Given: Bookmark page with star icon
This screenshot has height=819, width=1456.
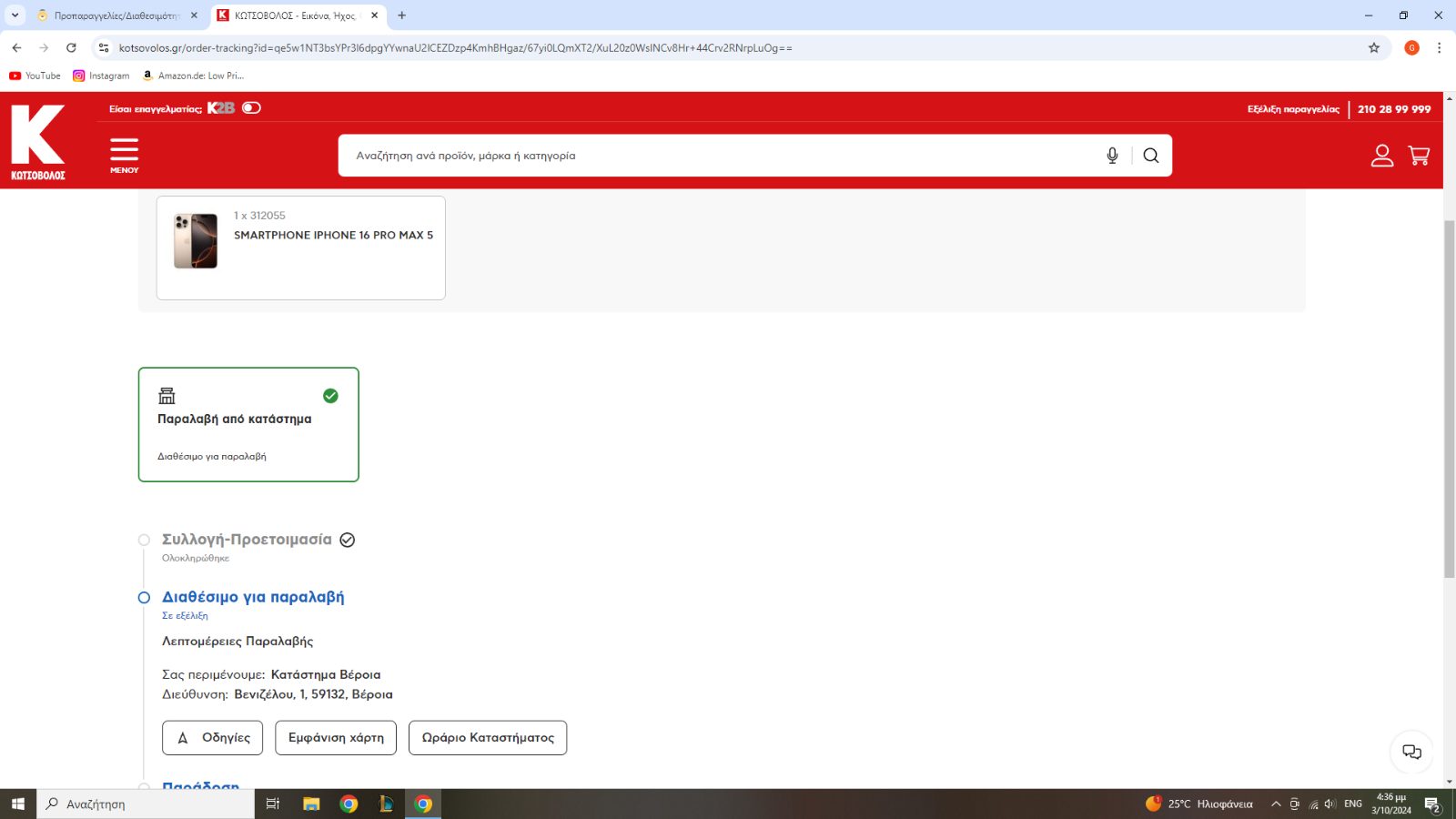Looking at the screenshot, I should [1374, 47].
